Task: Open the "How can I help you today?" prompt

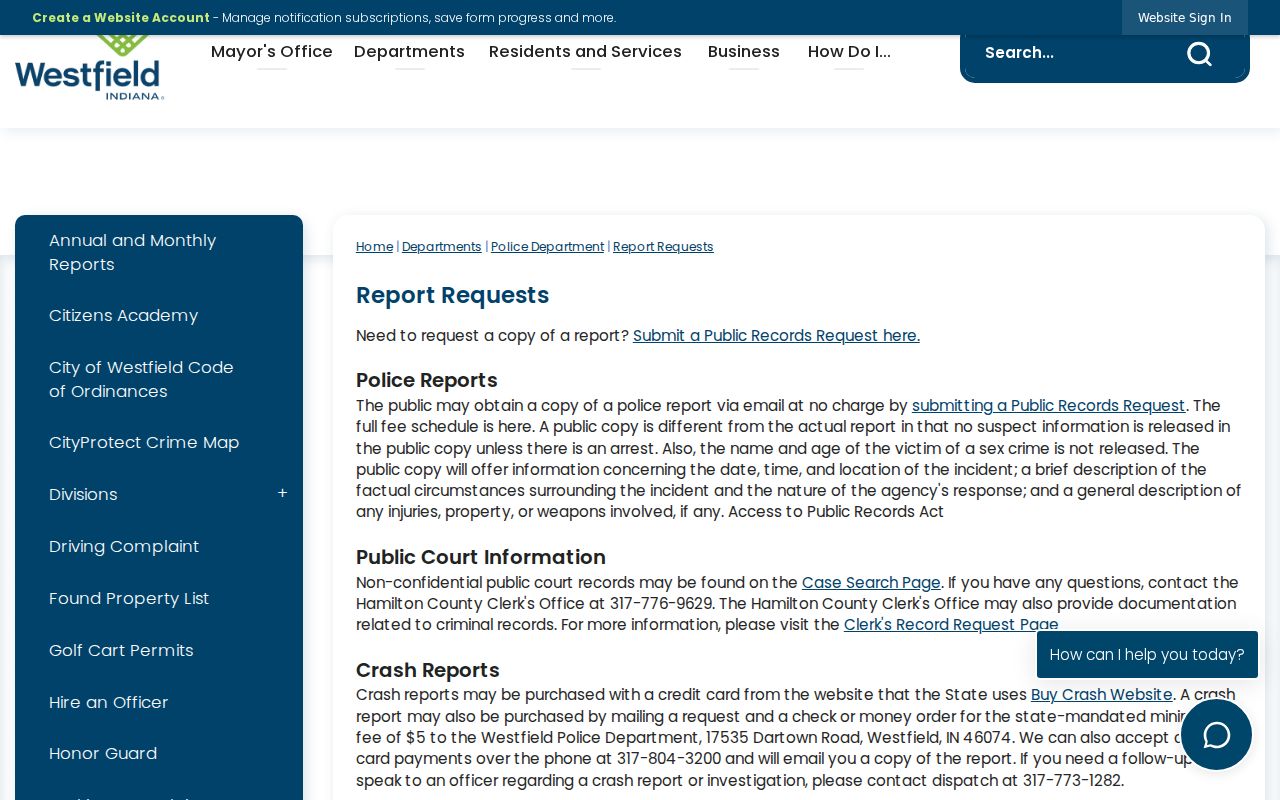Action: coord(1147,655)
